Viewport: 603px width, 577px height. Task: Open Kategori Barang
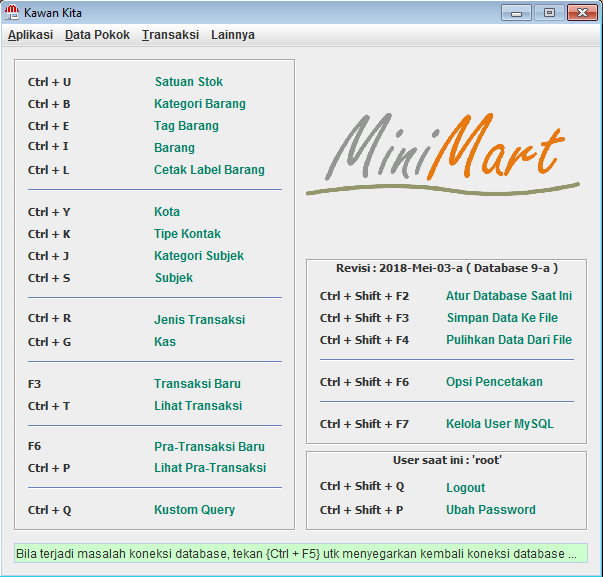click(x=199, y=104)
